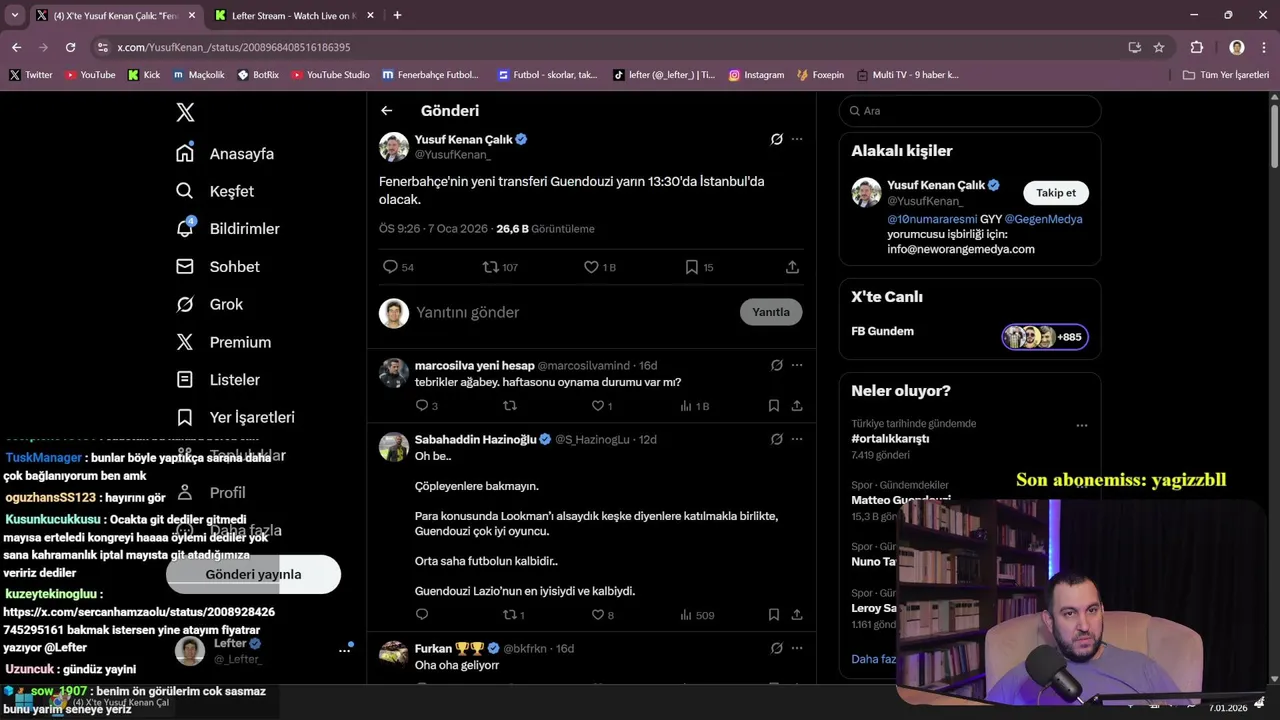Open @GegenMedya mention link
The image size is (1280, 720).
(x=1043, y=219)
